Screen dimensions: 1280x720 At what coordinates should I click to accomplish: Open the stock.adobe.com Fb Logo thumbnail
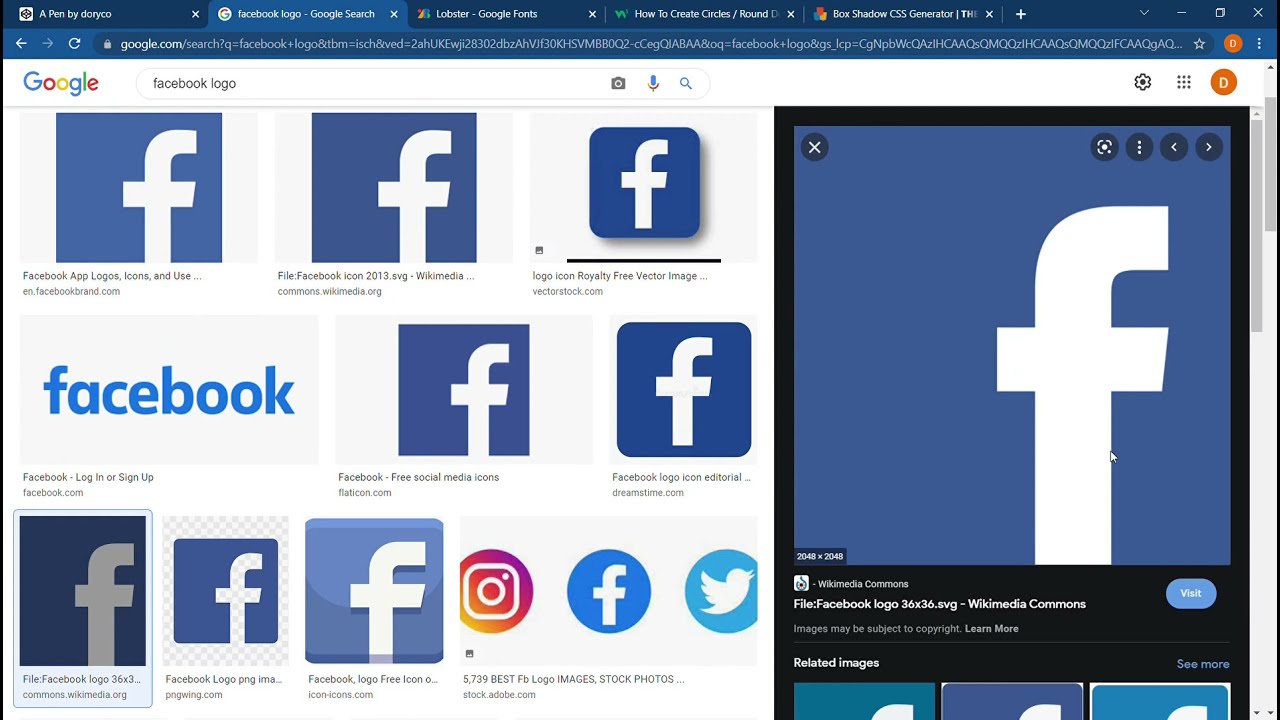point(609,591)
